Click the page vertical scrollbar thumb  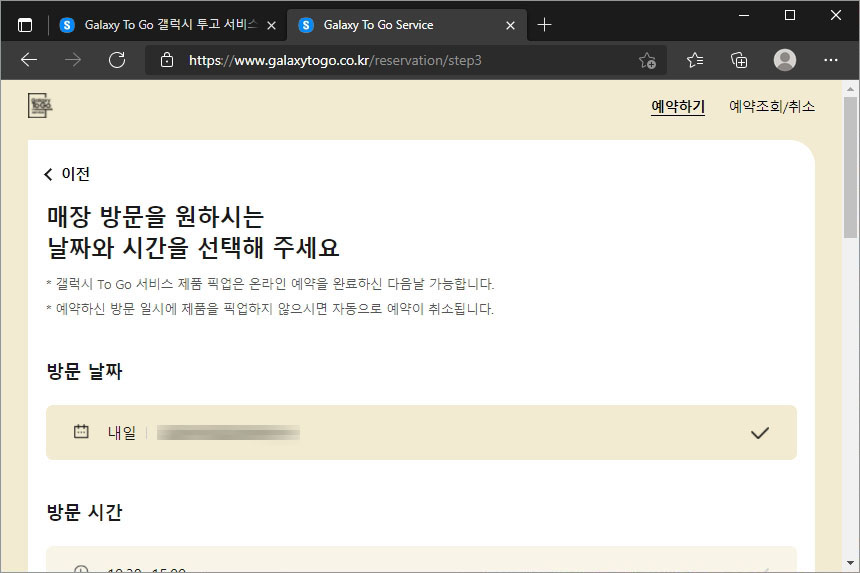[x=850, y=167]
